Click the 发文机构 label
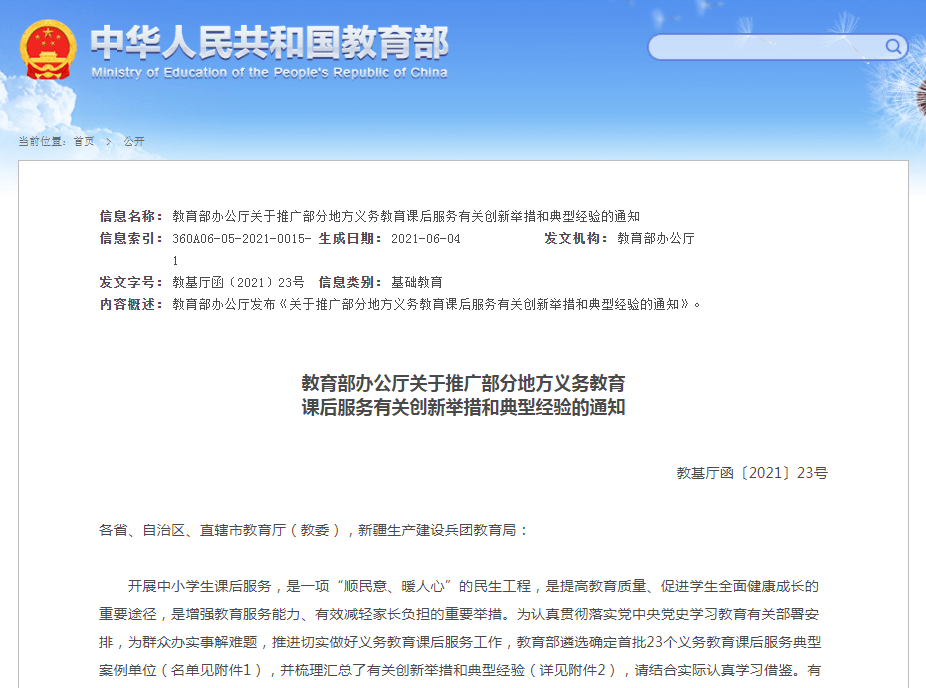The width and height of the screenshot is (926, 688). coord(575,239)
